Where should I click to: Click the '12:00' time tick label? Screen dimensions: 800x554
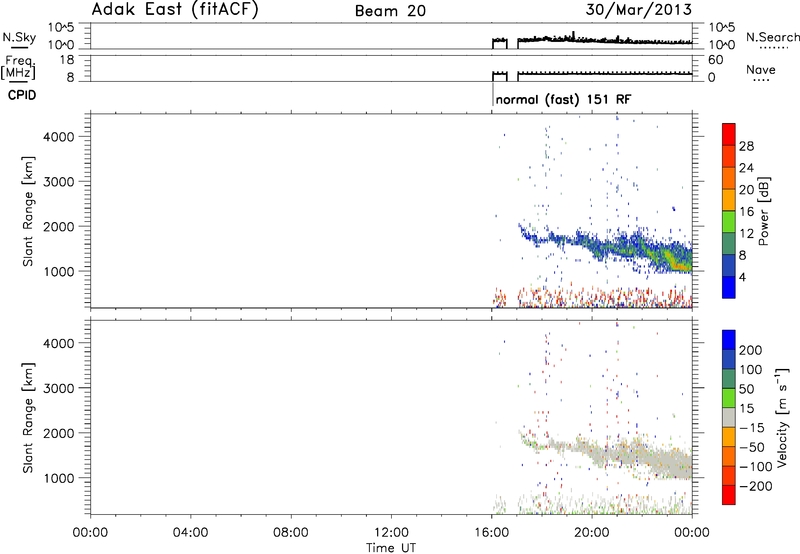[391, 533]
